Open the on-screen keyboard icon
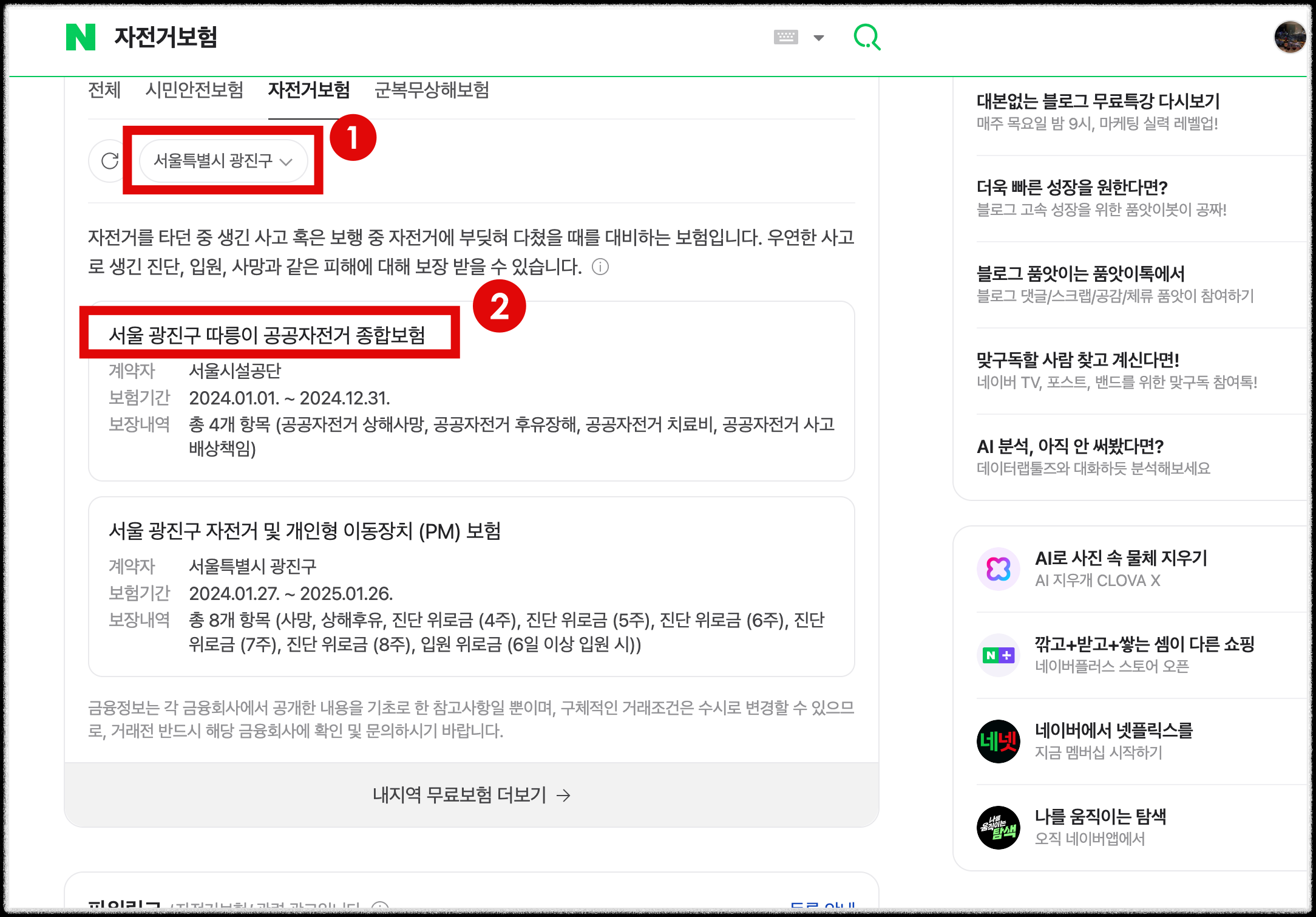Image resolution: width=1316 pixels, height=917 pixels. 785,37
